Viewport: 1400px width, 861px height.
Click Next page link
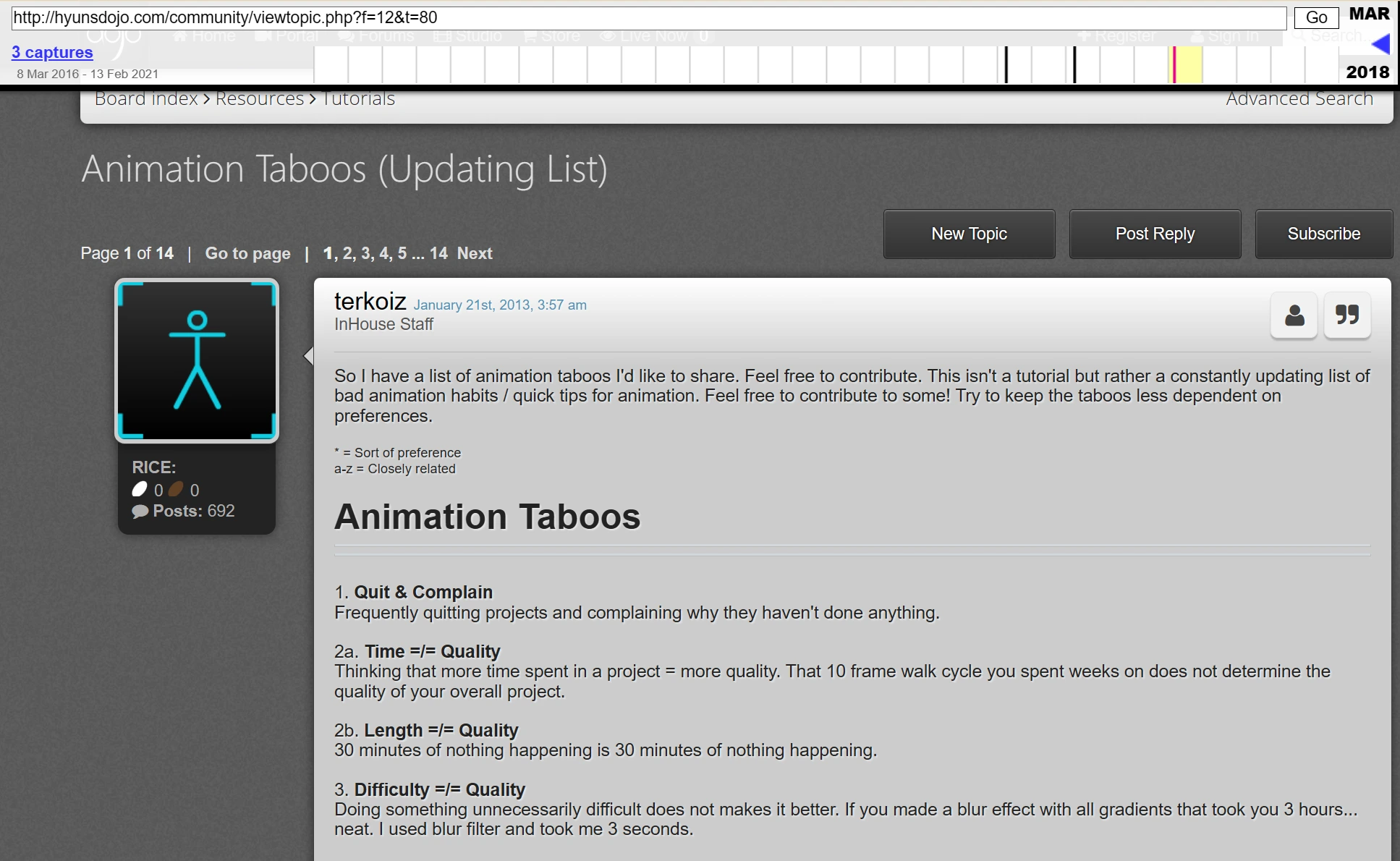(x=475, y=253)
